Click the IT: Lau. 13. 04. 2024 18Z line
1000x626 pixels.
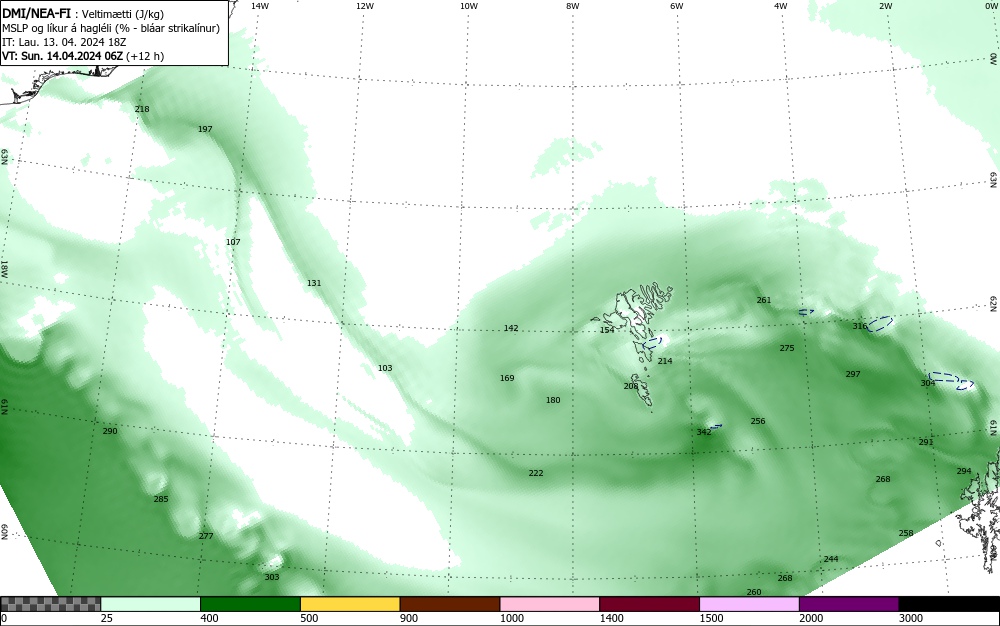[x=64, y=42]
